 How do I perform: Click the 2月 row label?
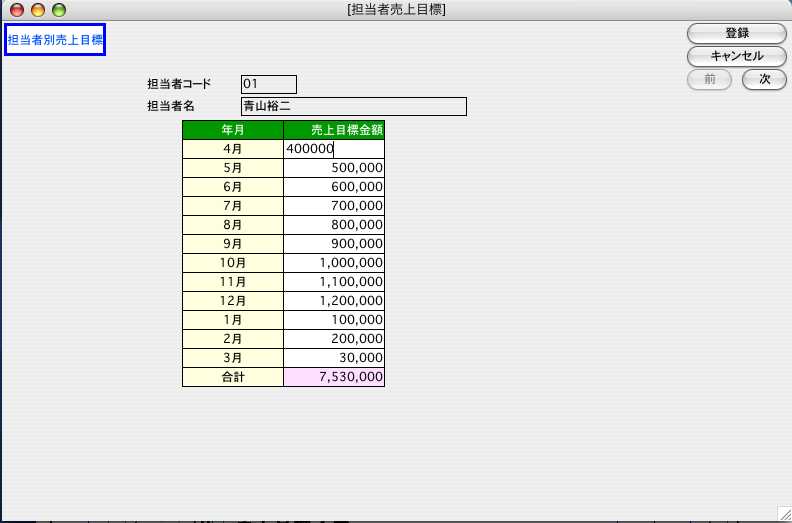click(x=233, y=339)
